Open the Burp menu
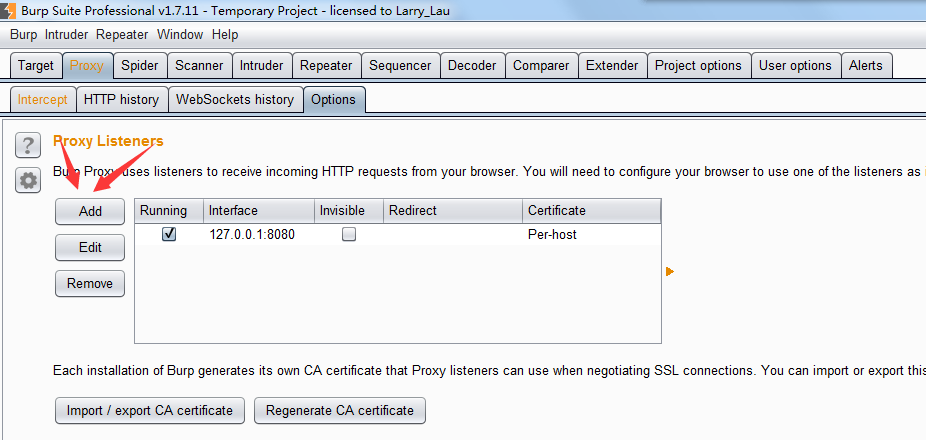The width and height of the screenshot is (926, 440). 23,34
